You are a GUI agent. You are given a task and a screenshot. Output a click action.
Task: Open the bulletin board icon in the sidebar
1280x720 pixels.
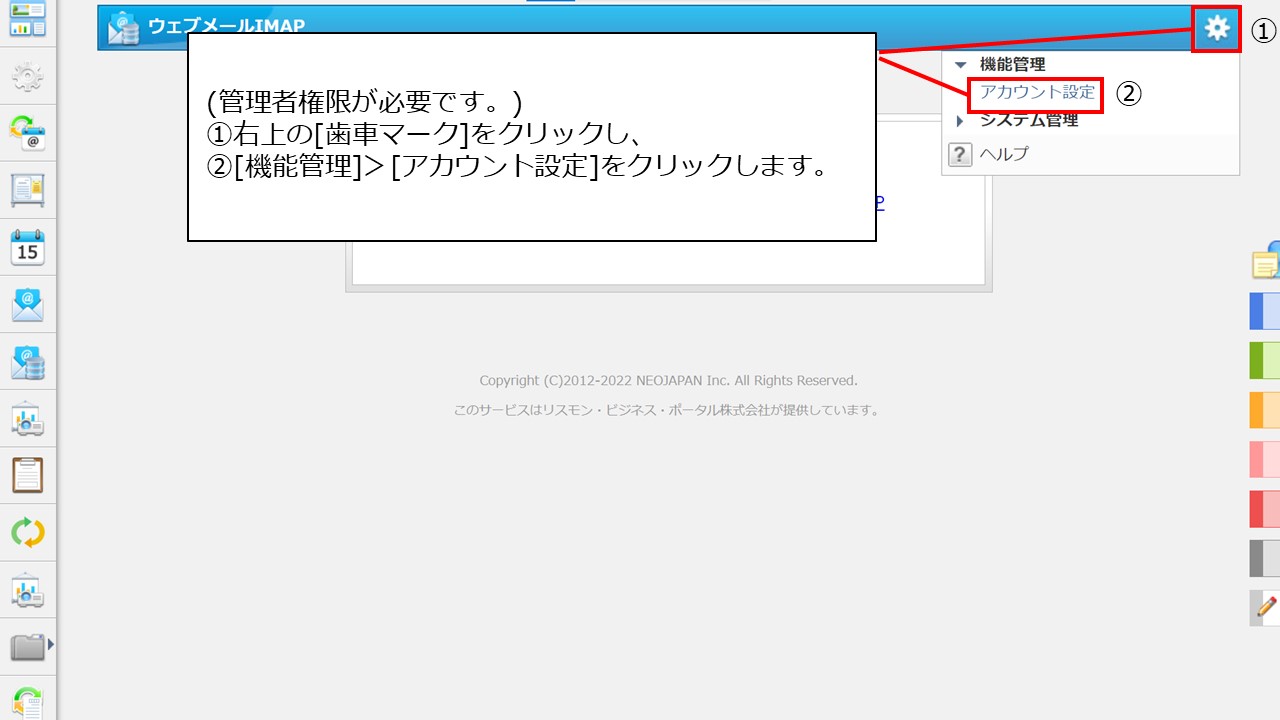click(x=27, y=189)
